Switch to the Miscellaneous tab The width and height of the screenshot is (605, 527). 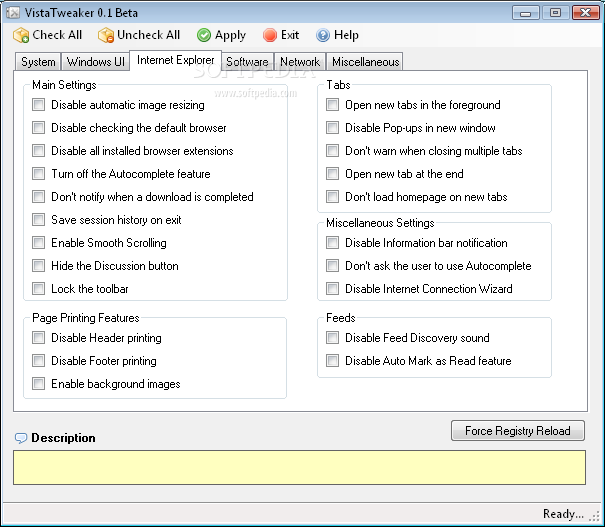[x=365, y=62]
